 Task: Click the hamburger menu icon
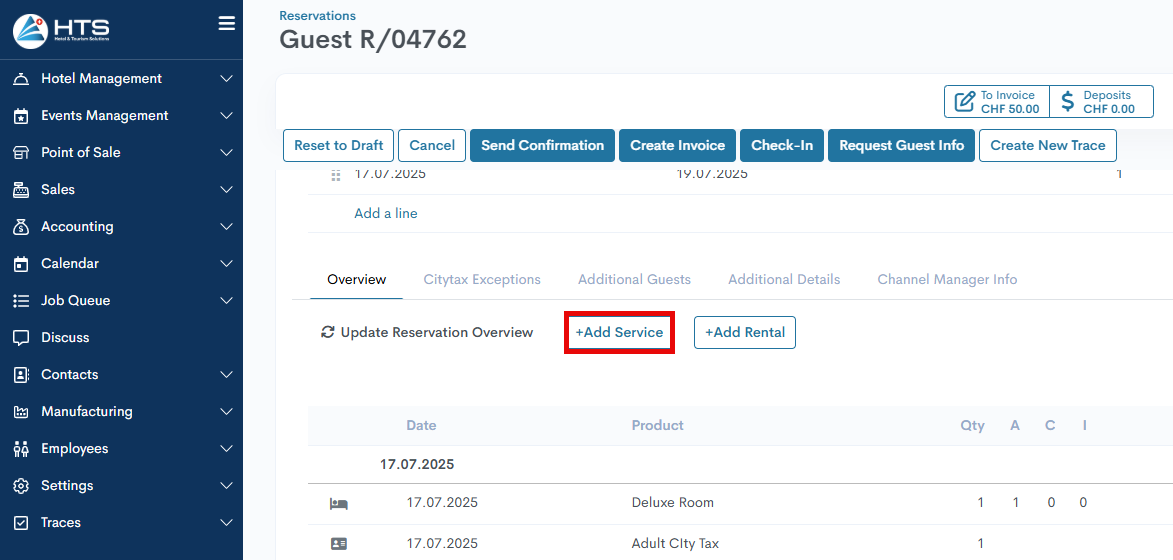click(x=227, y=24)
